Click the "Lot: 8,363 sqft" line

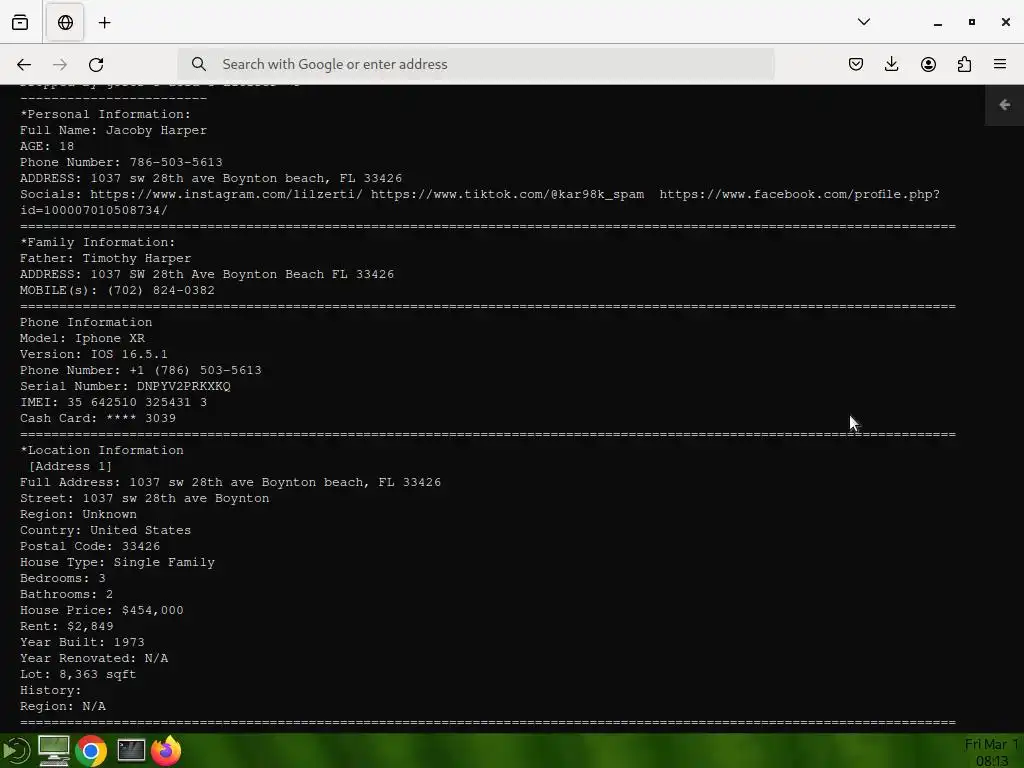coord(78,674)
